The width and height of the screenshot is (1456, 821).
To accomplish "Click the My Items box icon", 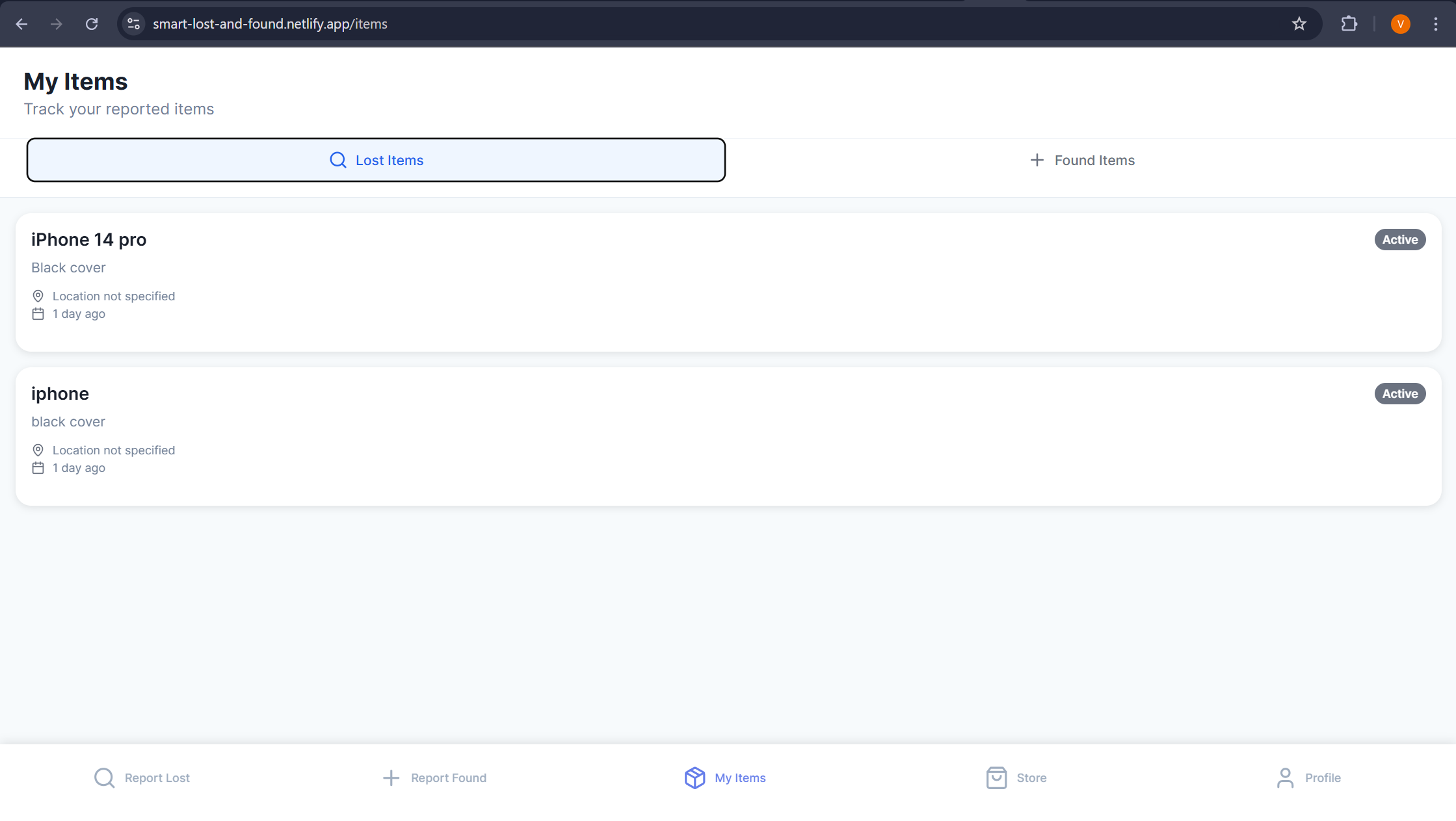I will click(x=695, y=777).
